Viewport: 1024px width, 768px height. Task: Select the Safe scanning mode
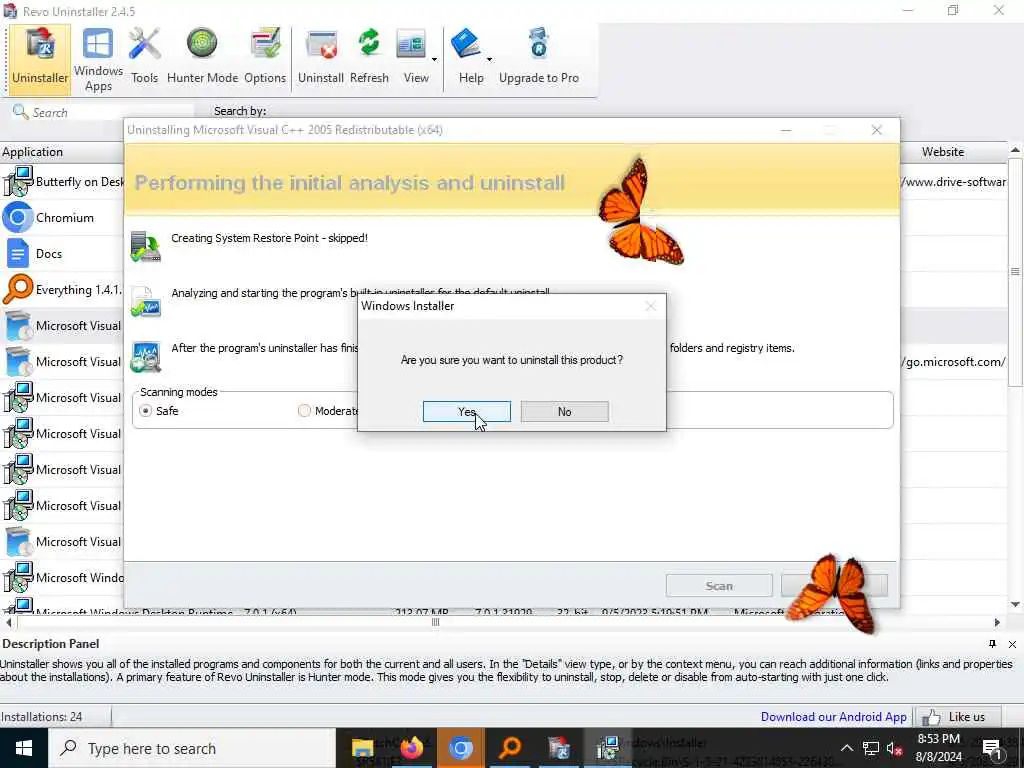pyautogui.click(x=146, y=411)
